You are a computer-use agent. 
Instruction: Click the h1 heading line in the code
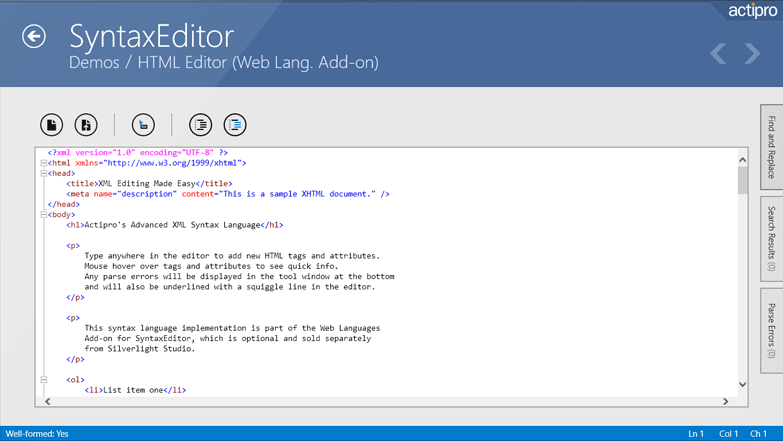click(175, 225)
